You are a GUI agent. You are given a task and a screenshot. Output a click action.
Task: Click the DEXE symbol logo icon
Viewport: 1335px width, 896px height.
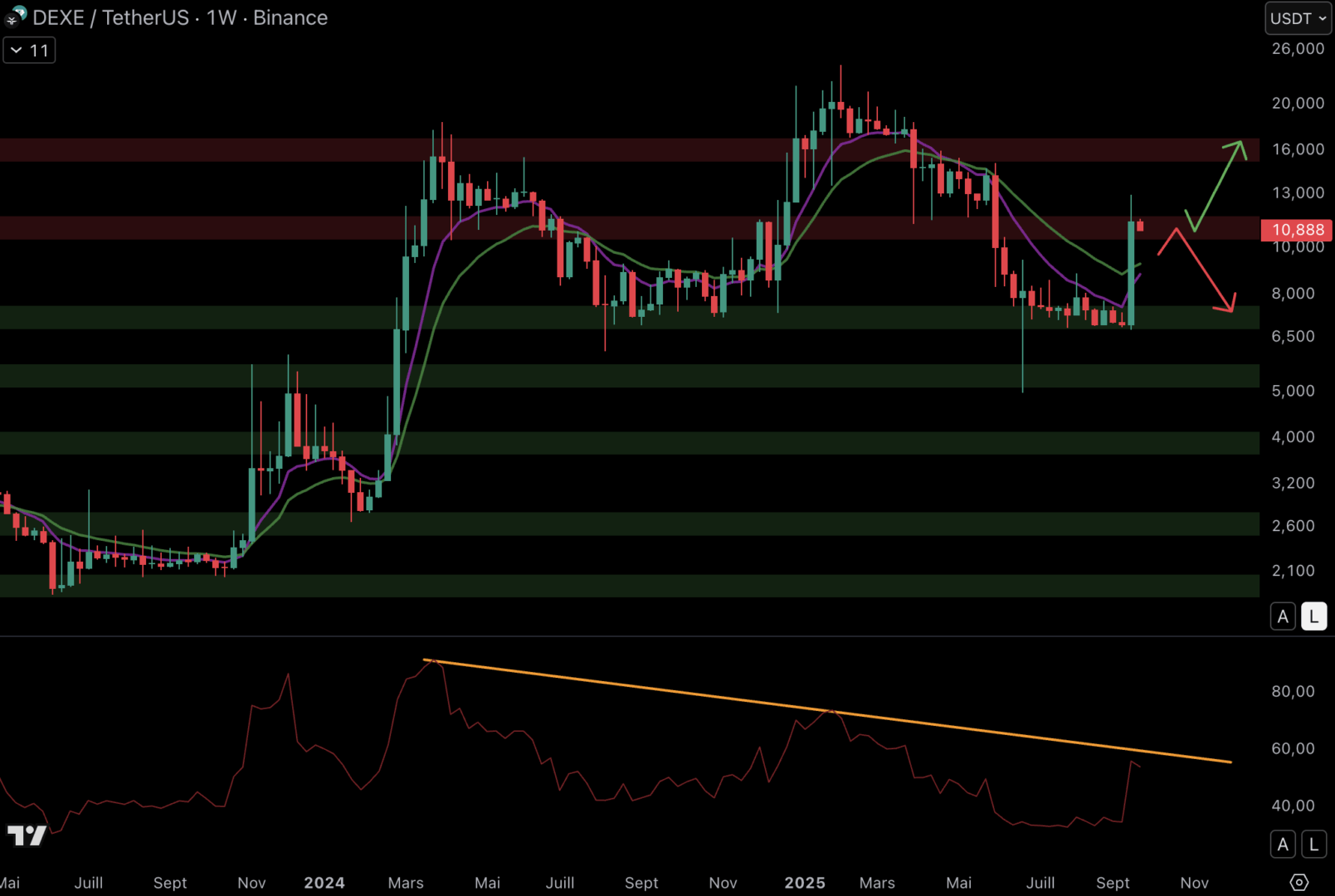pos(15,17)
